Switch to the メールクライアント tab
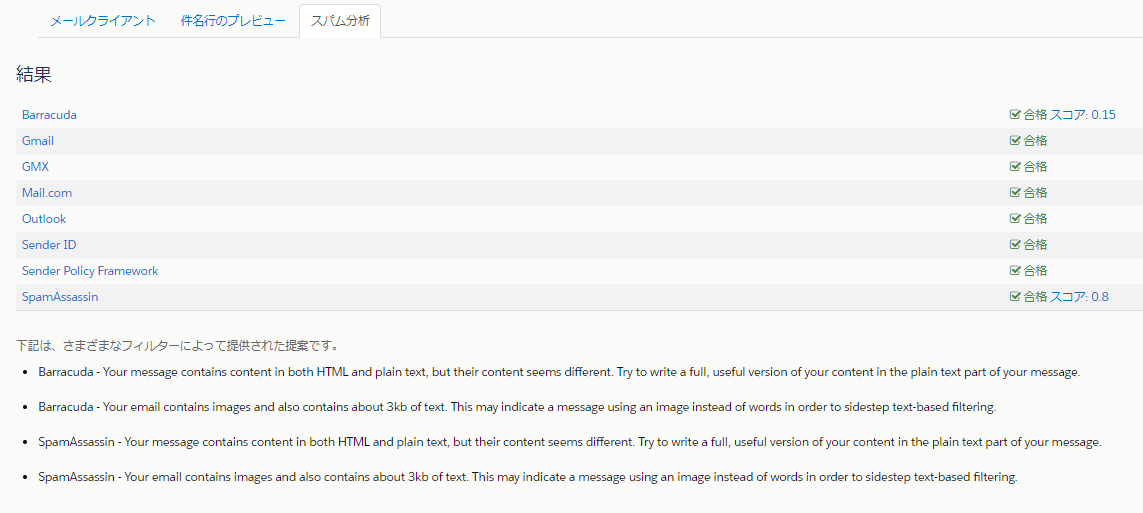 103,21
